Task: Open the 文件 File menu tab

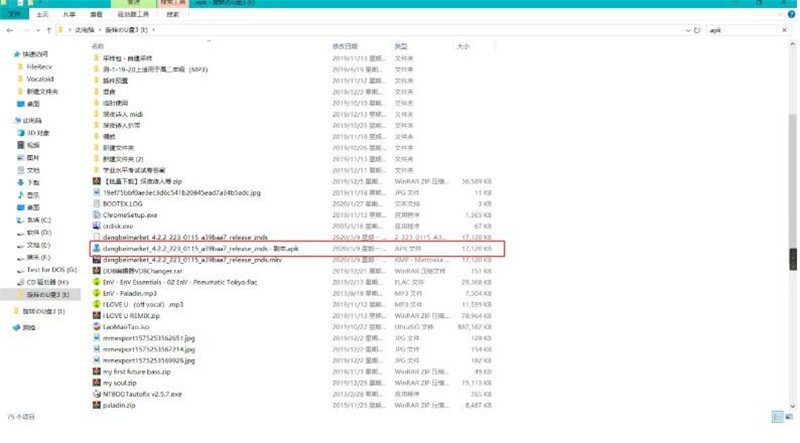Action: pos(14,14)
